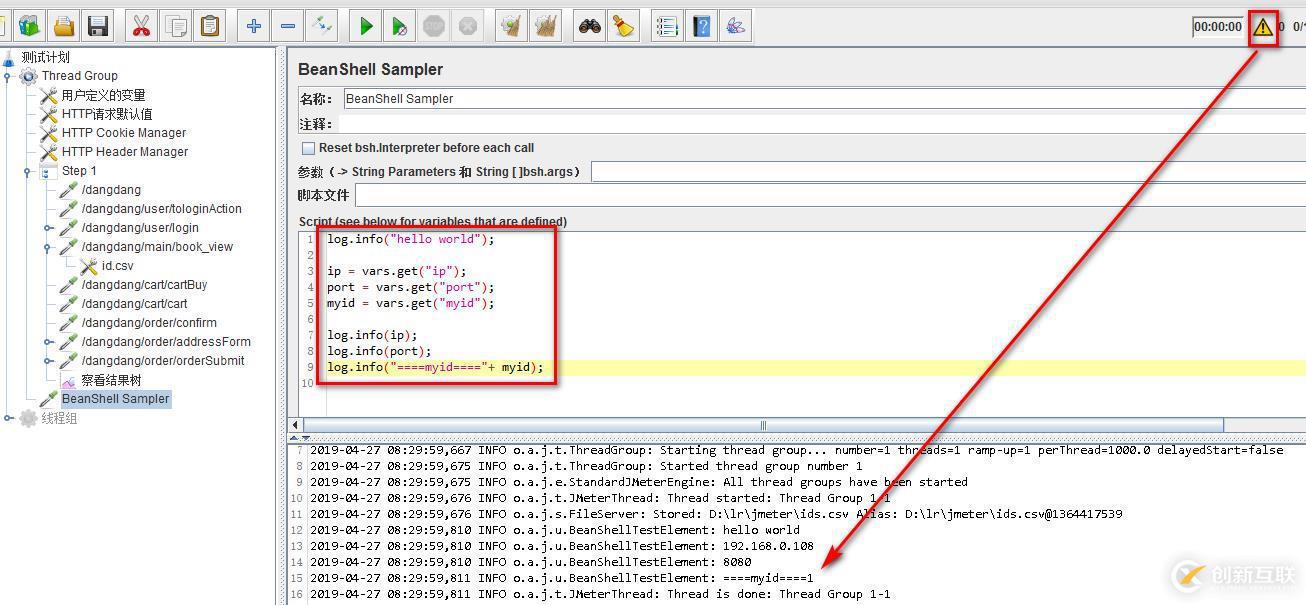Click the green Start test button
This screenshot has width=1306, height=605.
click(366, 27)
